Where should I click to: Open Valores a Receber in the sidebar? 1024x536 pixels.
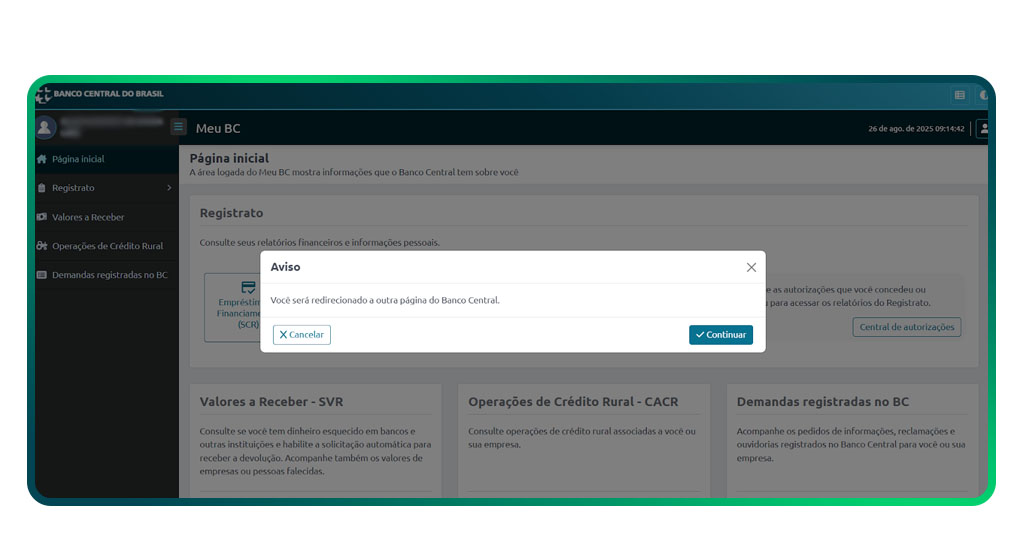106,217
